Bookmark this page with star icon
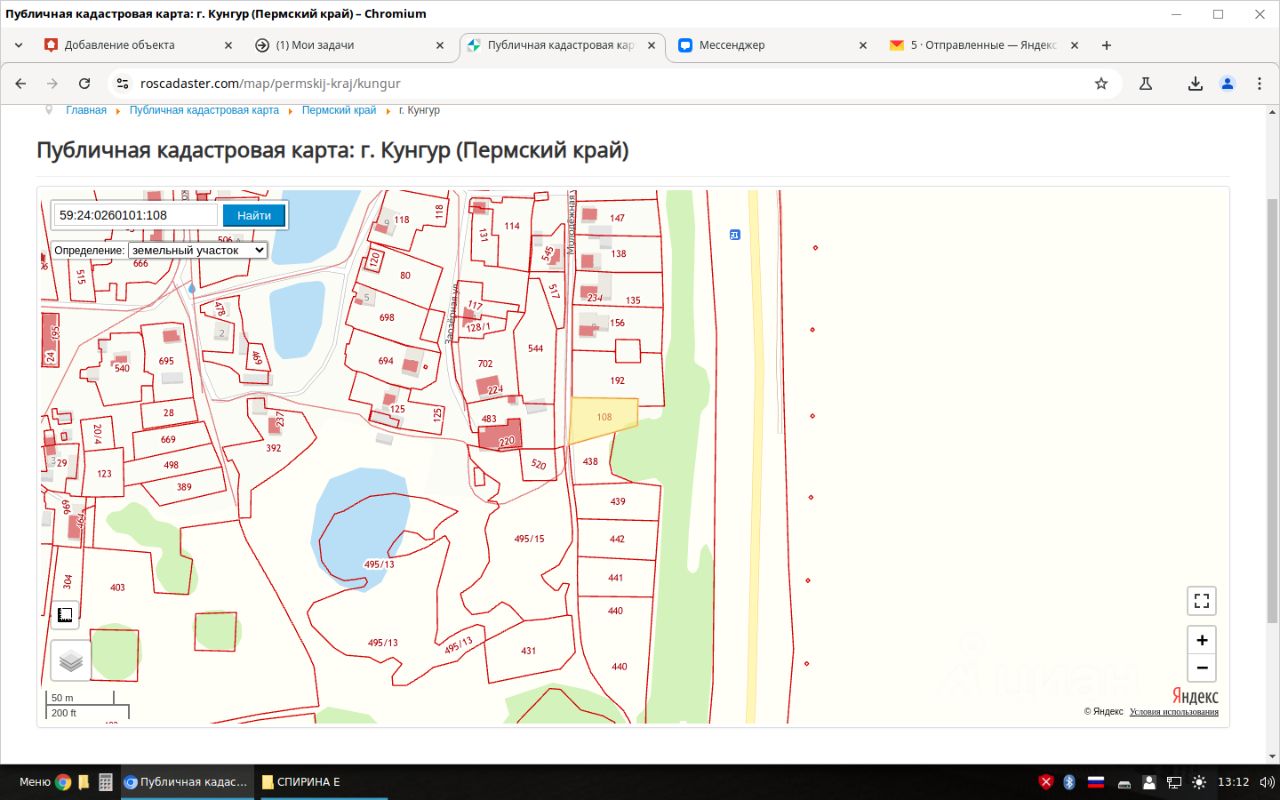 pos(1101,84)
